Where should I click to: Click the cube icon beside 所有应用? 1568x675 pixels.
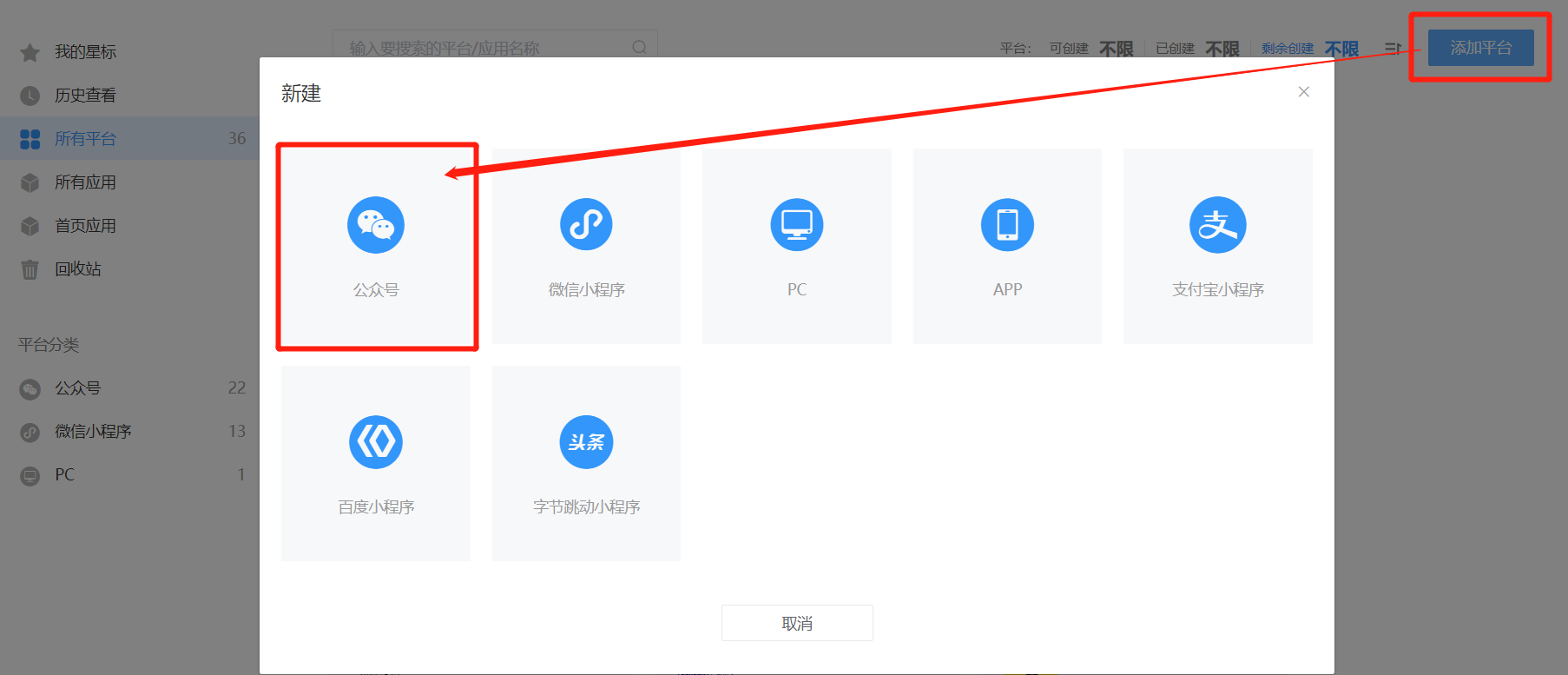coord(30,182)
